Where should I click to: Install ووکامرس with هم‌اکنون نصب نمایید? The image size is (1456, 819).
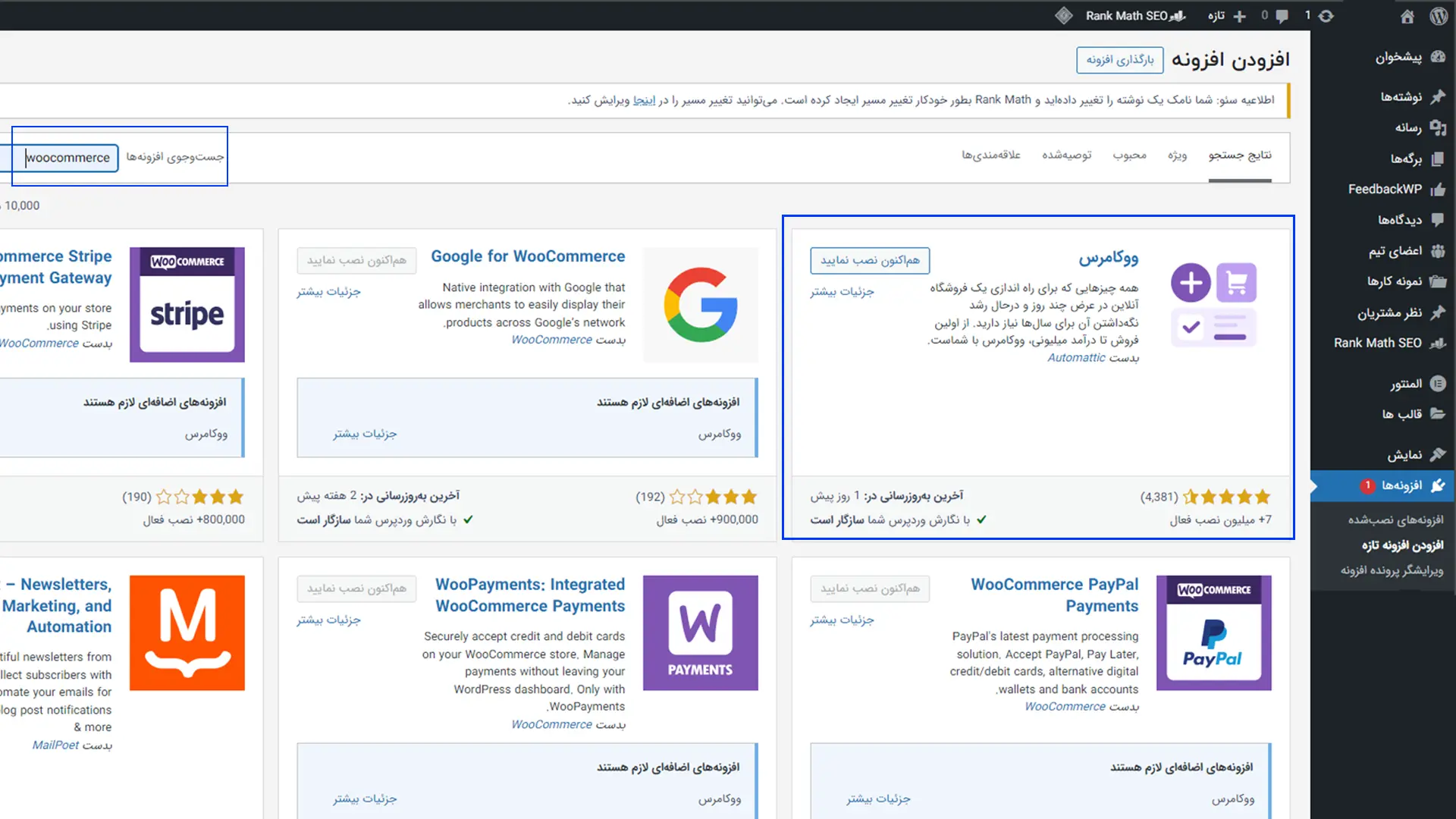coord(870,260)
